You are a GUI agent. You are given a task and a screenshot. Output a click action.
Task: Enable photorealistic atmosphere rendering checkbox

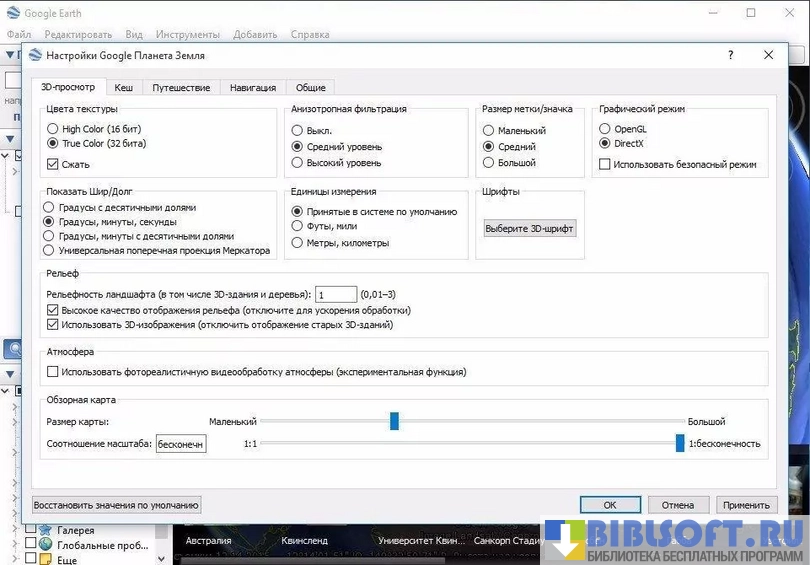tap(53, 372)
